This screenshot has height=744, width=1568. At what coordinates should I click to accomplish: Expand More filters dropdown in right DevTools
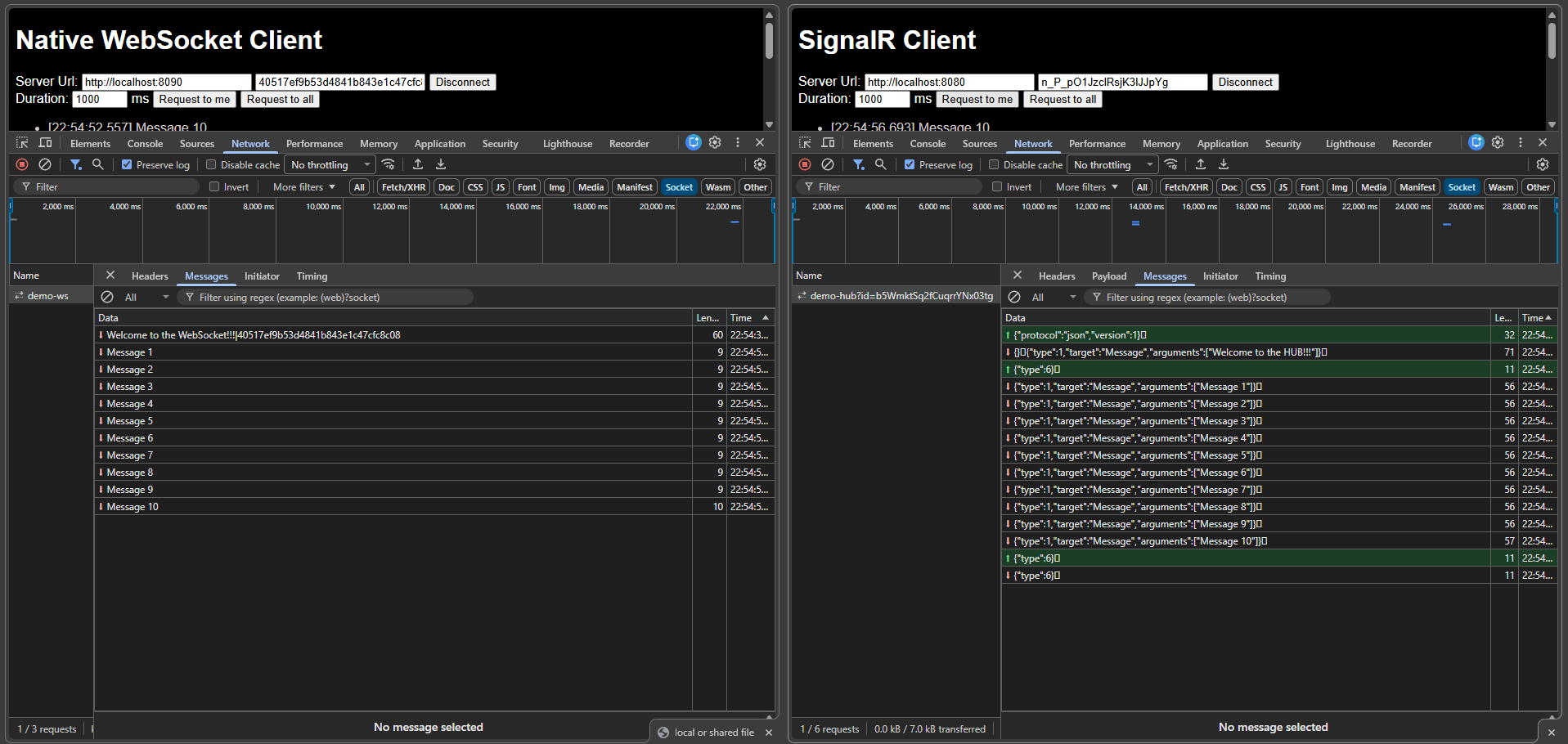(x=1086, y=187)
